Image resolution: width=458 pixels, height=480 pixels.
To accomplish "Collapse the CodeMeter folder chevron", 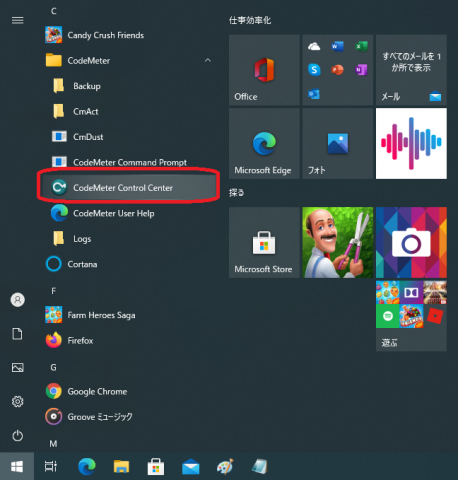I will 208,60.
